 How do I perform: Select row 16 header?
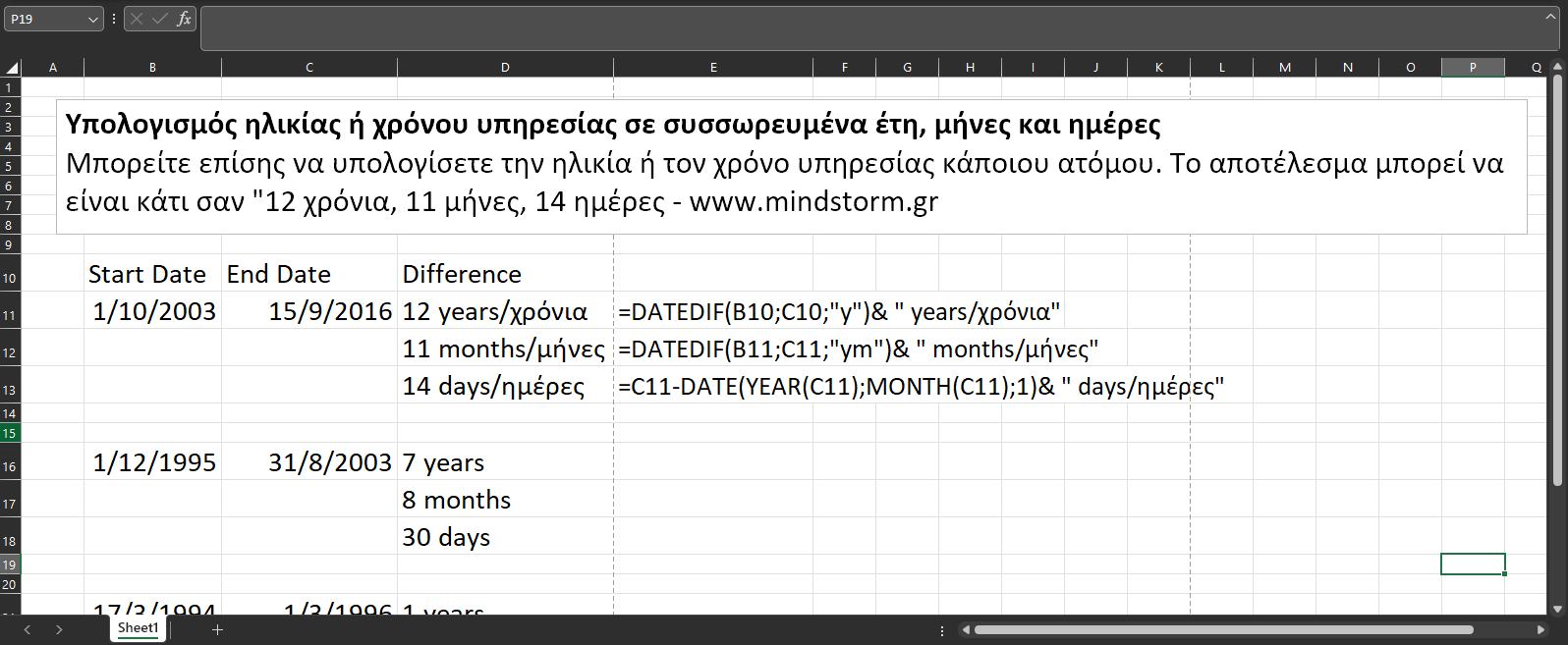(10, 466)
